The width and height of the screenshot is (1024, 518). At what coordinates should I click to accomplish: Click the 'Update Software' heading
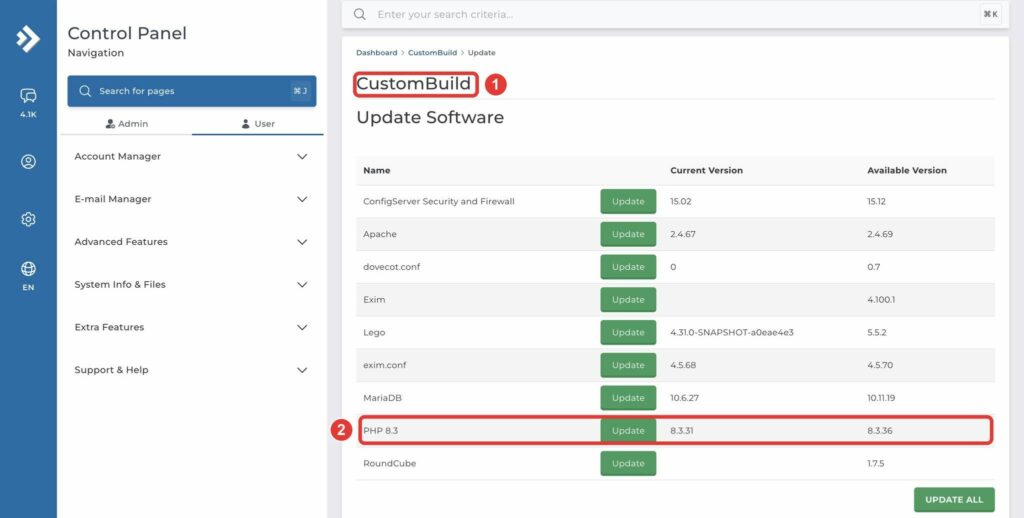[x=430, y=118]
